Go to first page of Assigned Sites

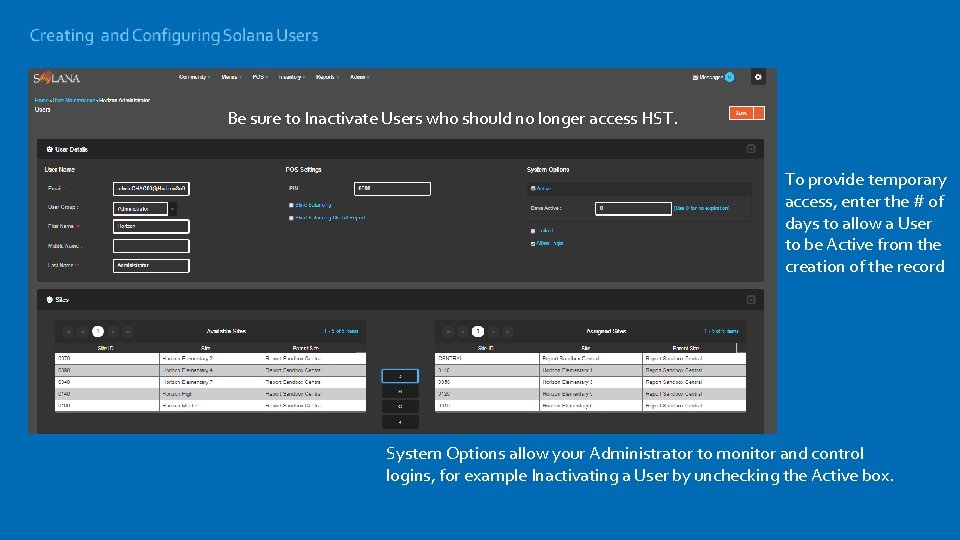pos(448,331)
